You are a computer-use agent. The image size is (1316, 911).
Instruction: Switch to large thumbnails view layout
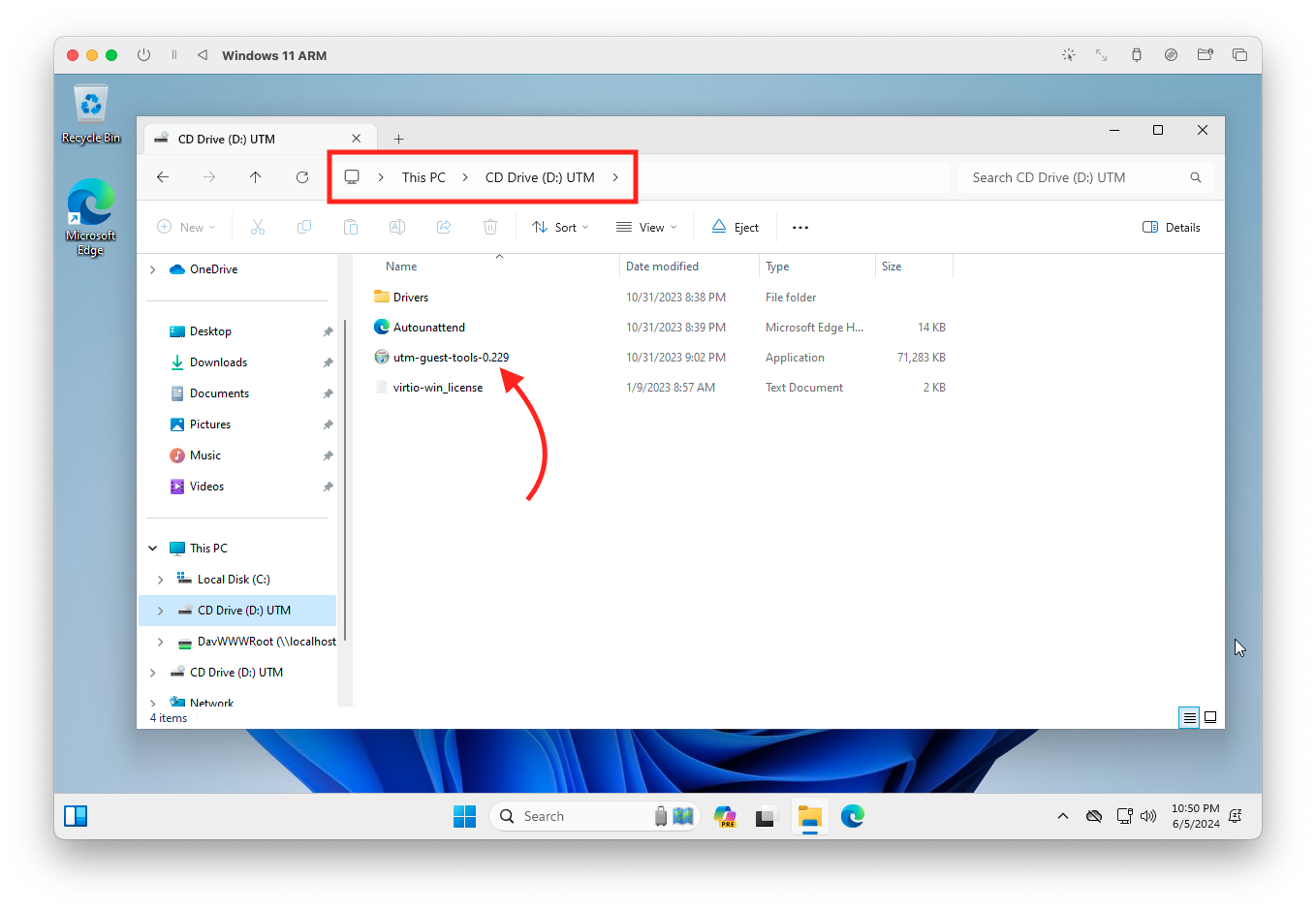(1209, 718)
